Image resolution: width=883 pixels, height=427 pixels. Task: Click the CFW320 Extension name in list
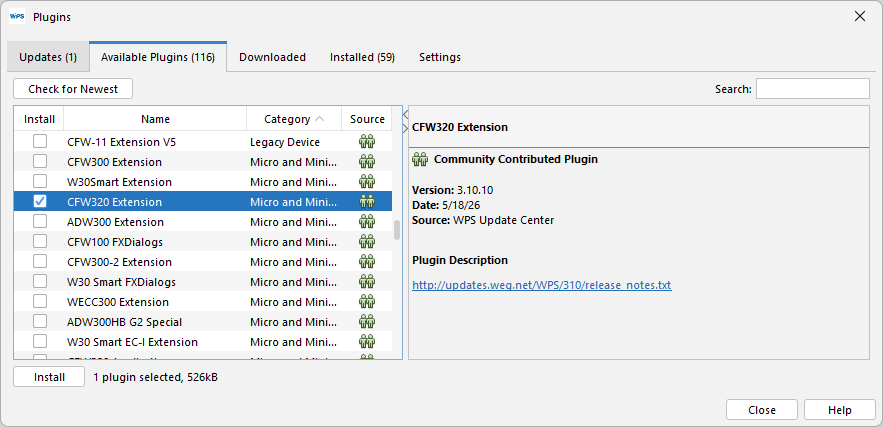point(114,202)
